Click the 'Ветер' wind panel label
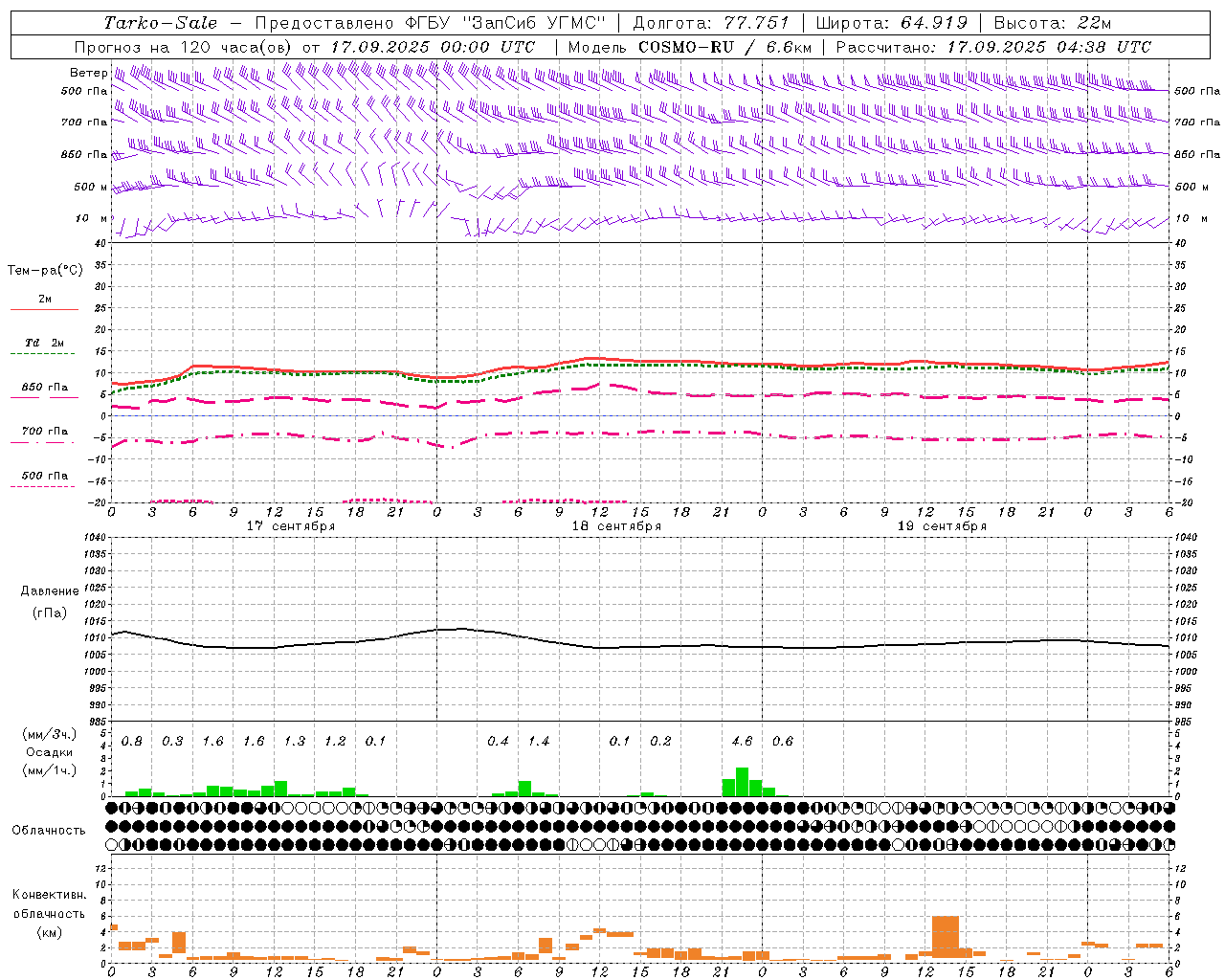The image size is (1225, 980). [88, 73]
